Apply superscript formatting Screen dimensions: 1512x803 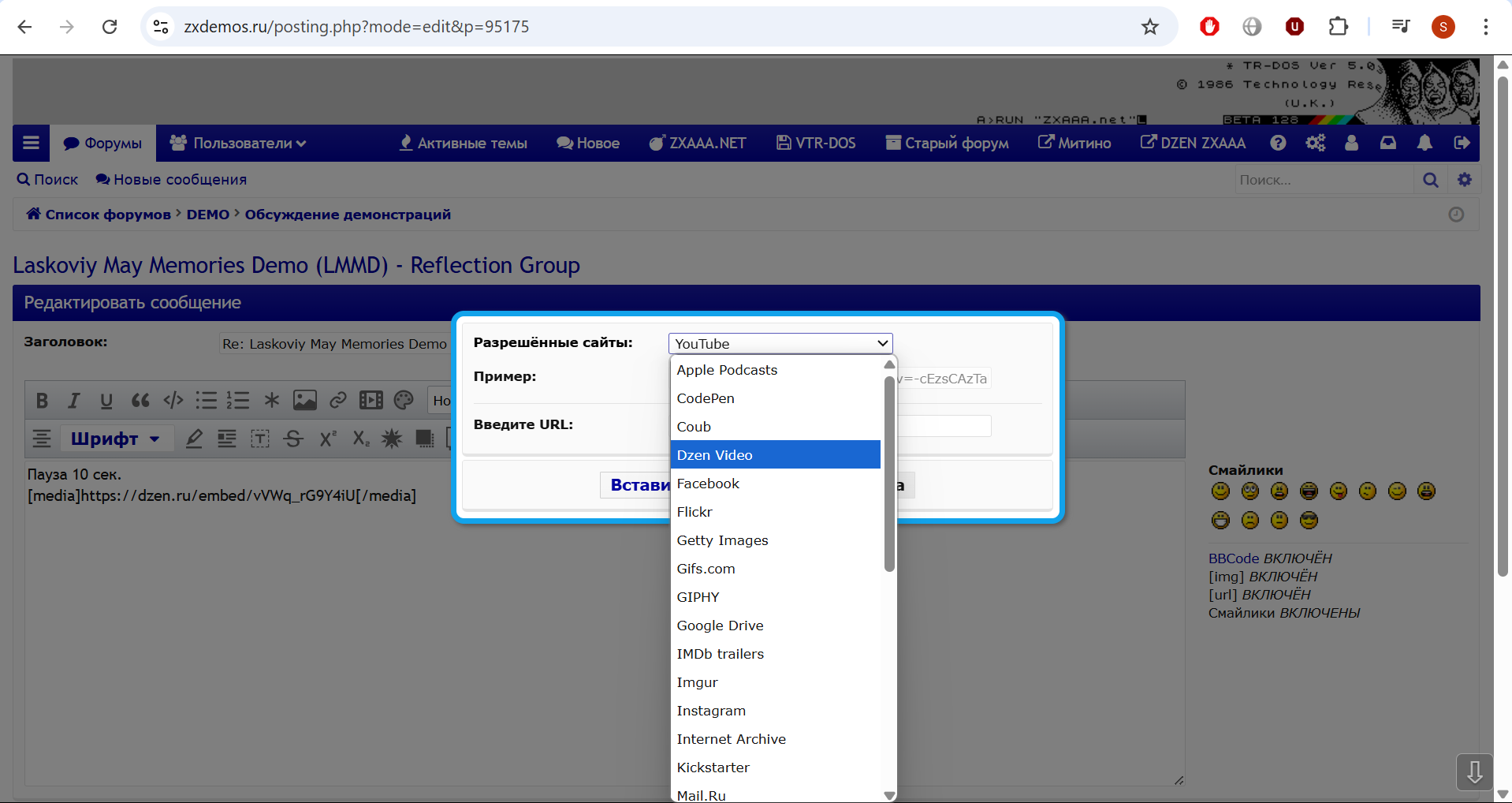(x=328, y=439)
